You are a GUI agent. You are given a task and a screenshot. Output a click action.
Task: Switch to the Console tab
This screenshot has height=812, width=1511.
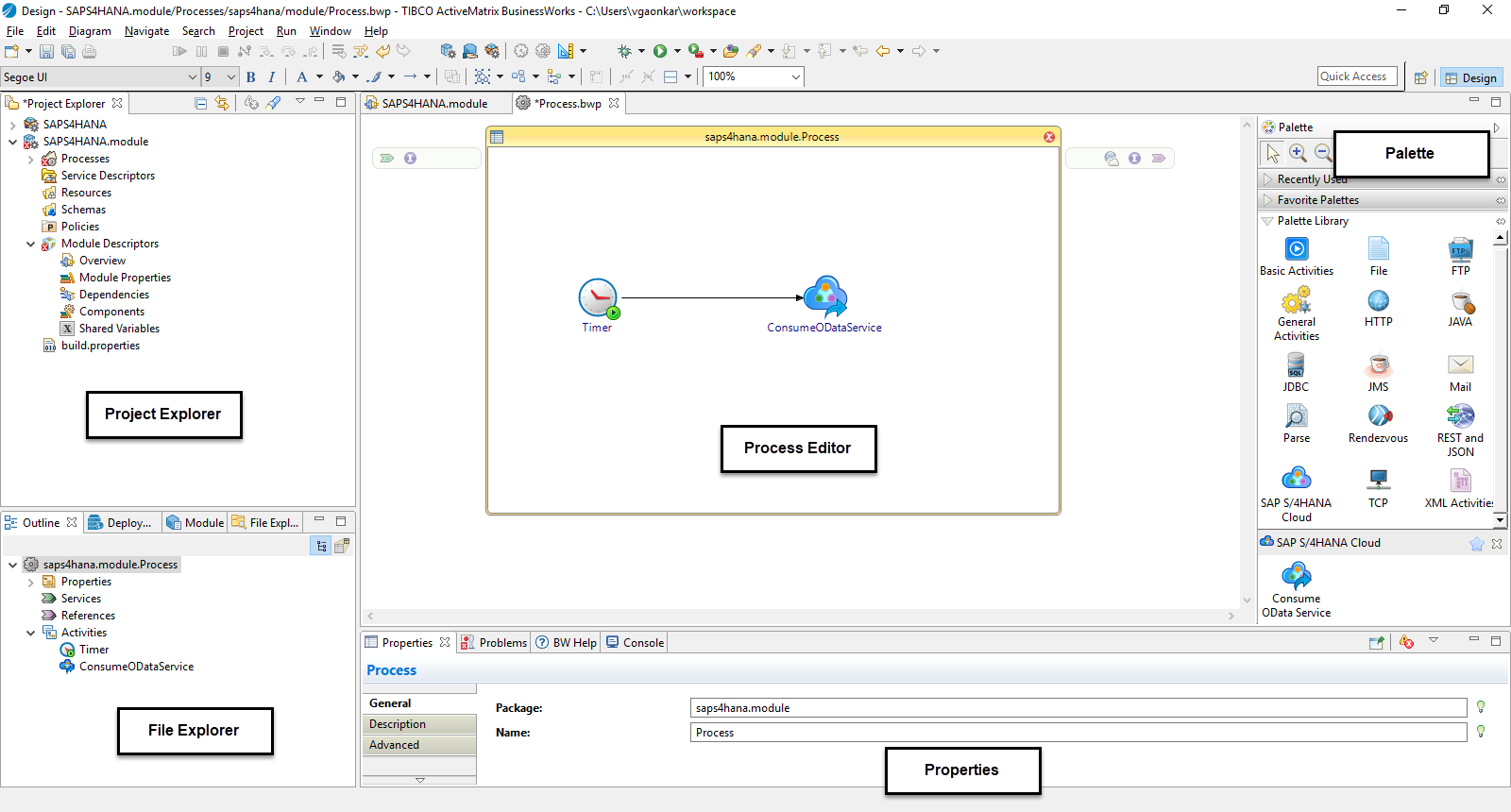tap(642, 643)
